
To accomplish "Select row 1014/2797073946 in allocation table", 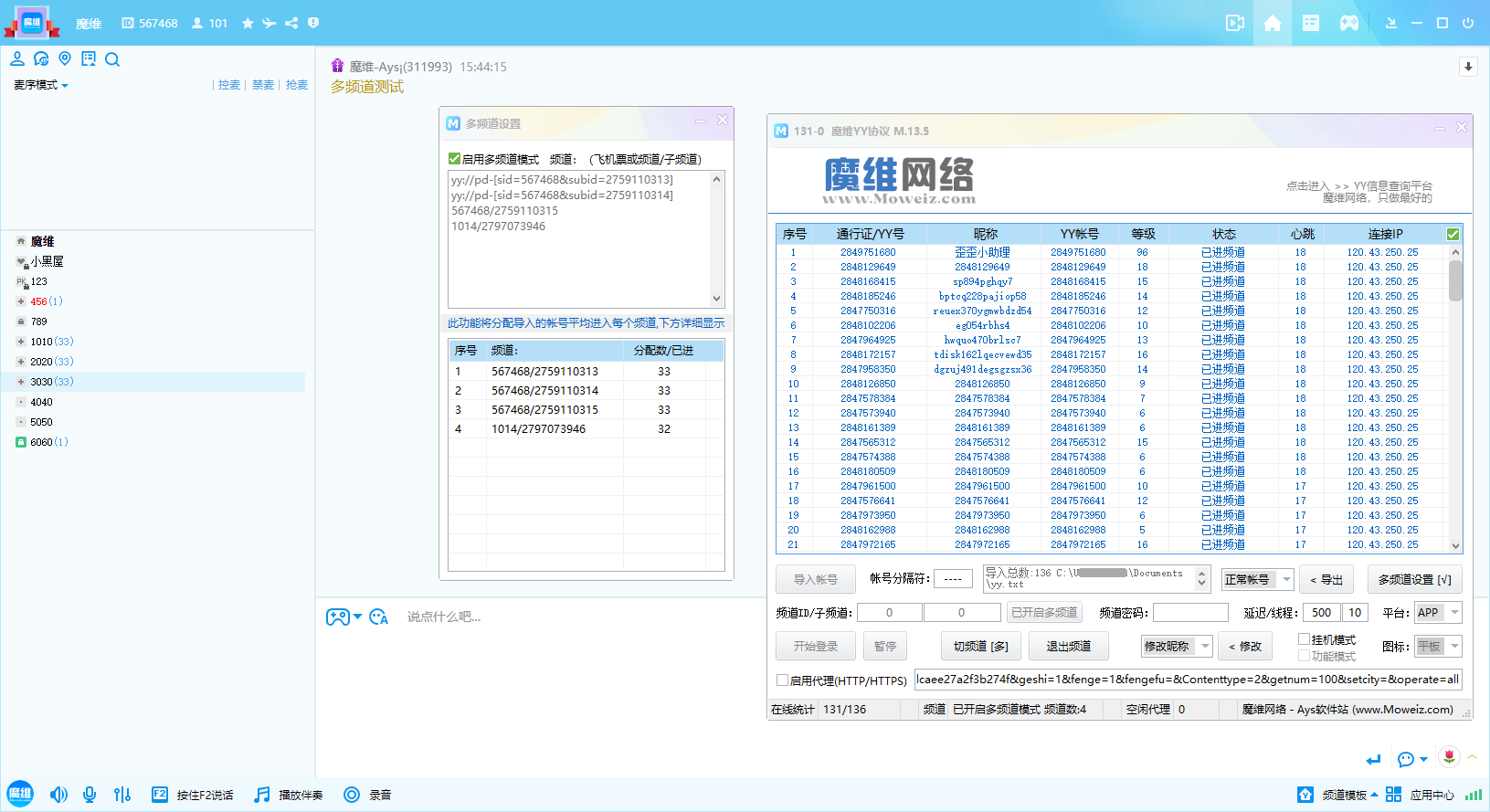I will [x=586, y=428].
